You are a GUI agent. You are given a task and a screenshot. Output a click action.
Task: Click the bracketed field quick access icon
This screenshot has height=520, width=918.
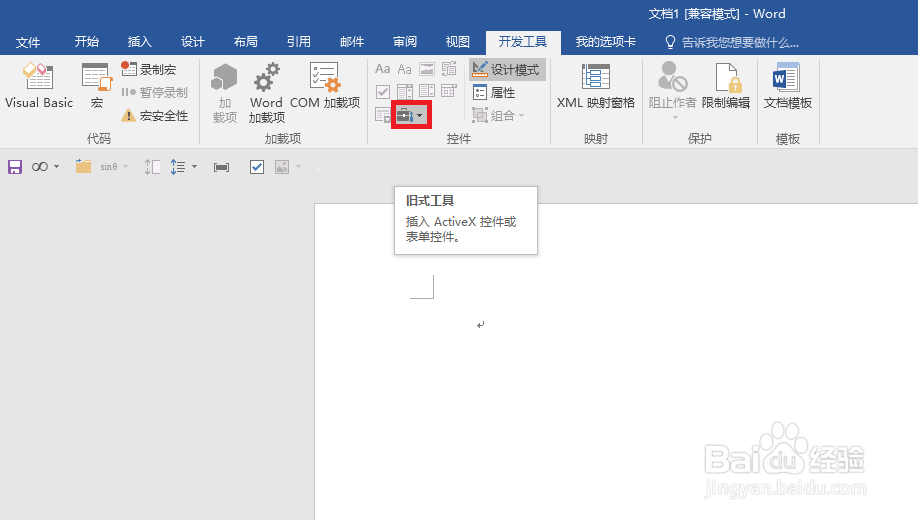[221, 167]
